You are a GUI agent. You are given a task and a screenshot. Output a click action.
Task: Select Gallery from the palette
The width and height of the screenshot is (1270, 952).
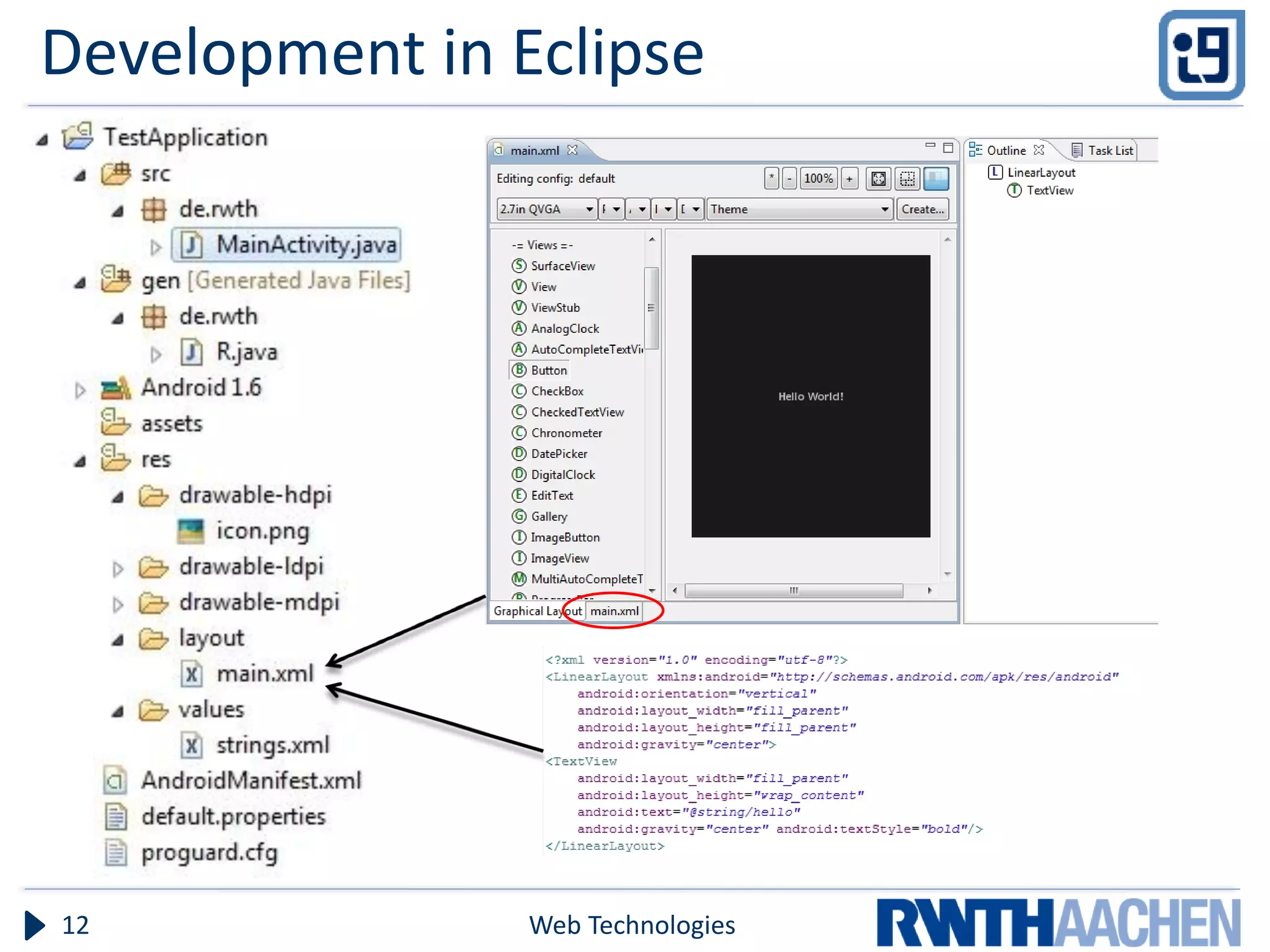pyautogui.click(x=540, y=517)
